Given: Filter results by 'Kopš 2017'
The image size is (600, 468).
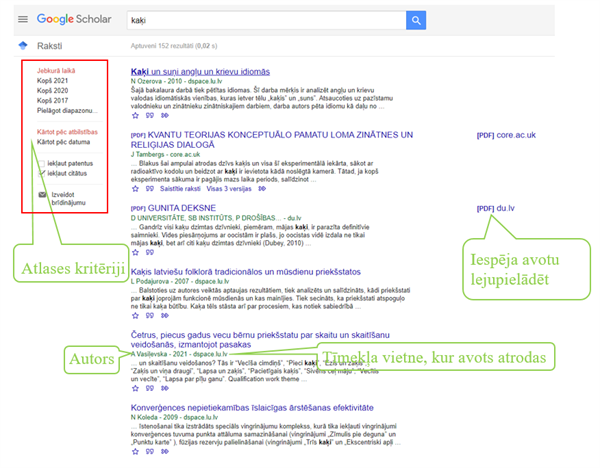Looking at the screenshot, I should [x=52, y=101].
